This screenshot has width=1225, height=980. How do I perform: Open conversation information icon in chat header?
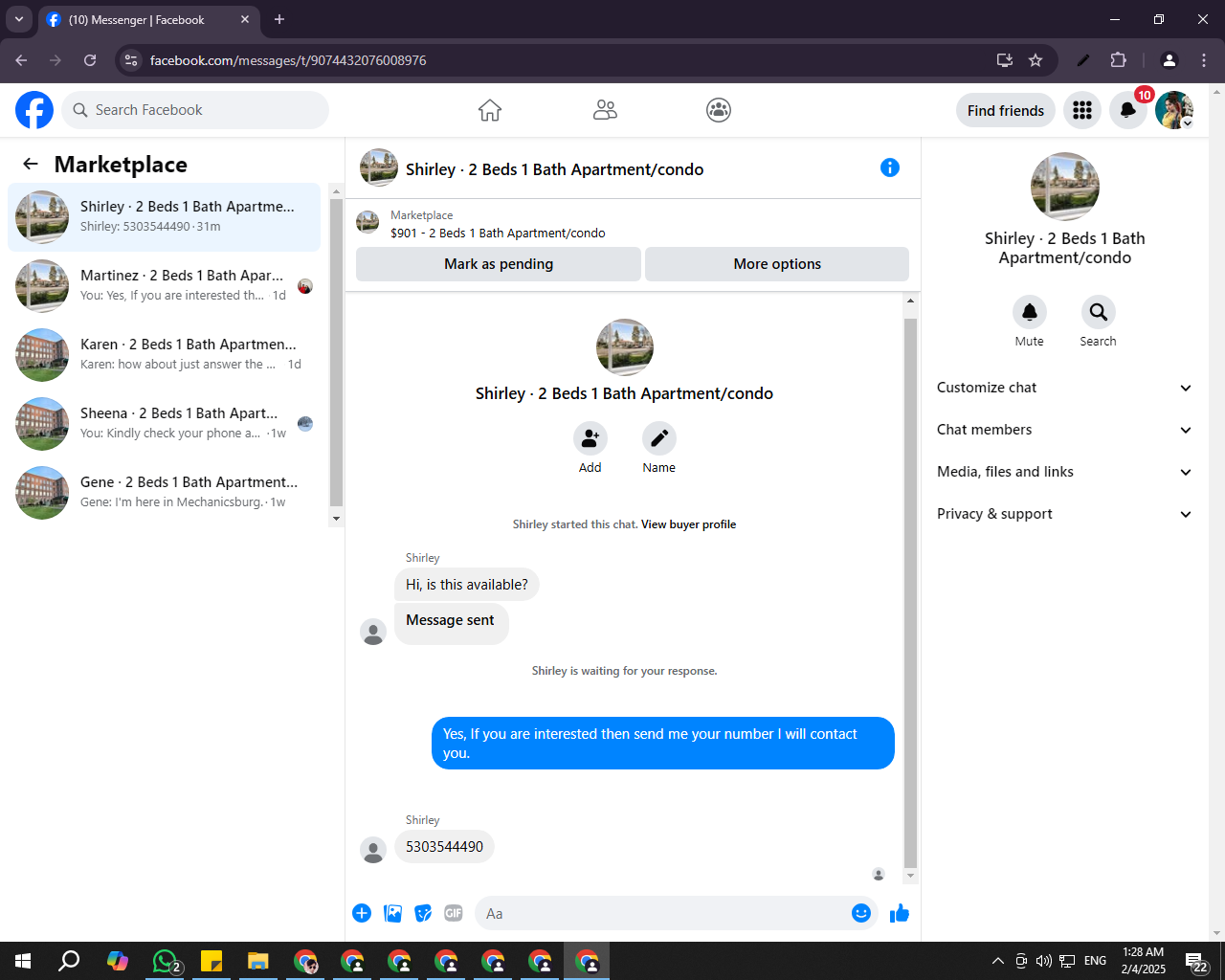coord(890,168)
